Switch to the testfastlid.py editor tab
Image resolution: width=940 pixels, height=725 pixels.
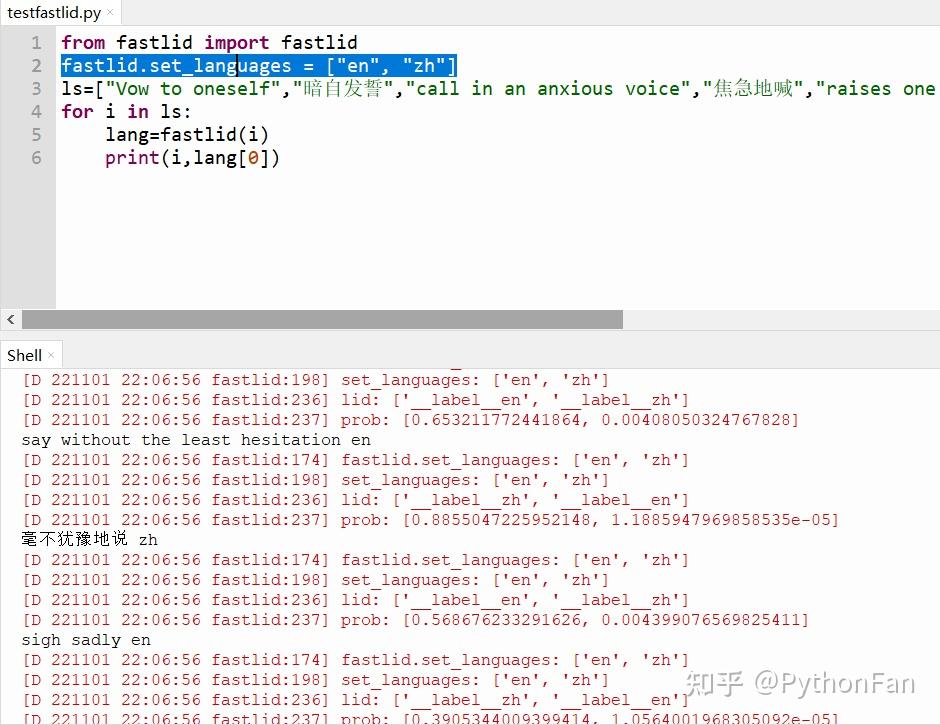55,13
